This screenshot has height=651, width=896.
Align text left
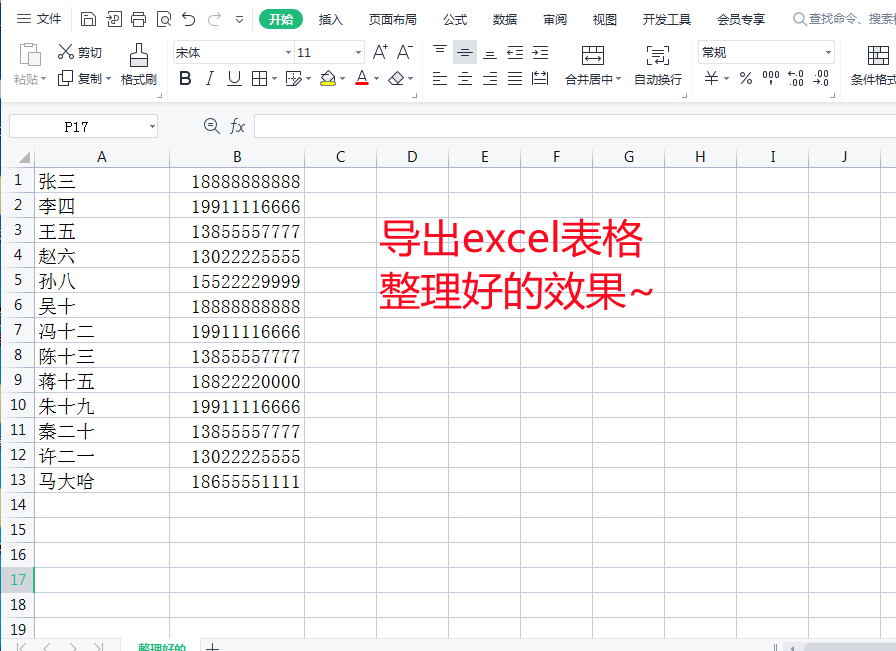tap(439, 78)
